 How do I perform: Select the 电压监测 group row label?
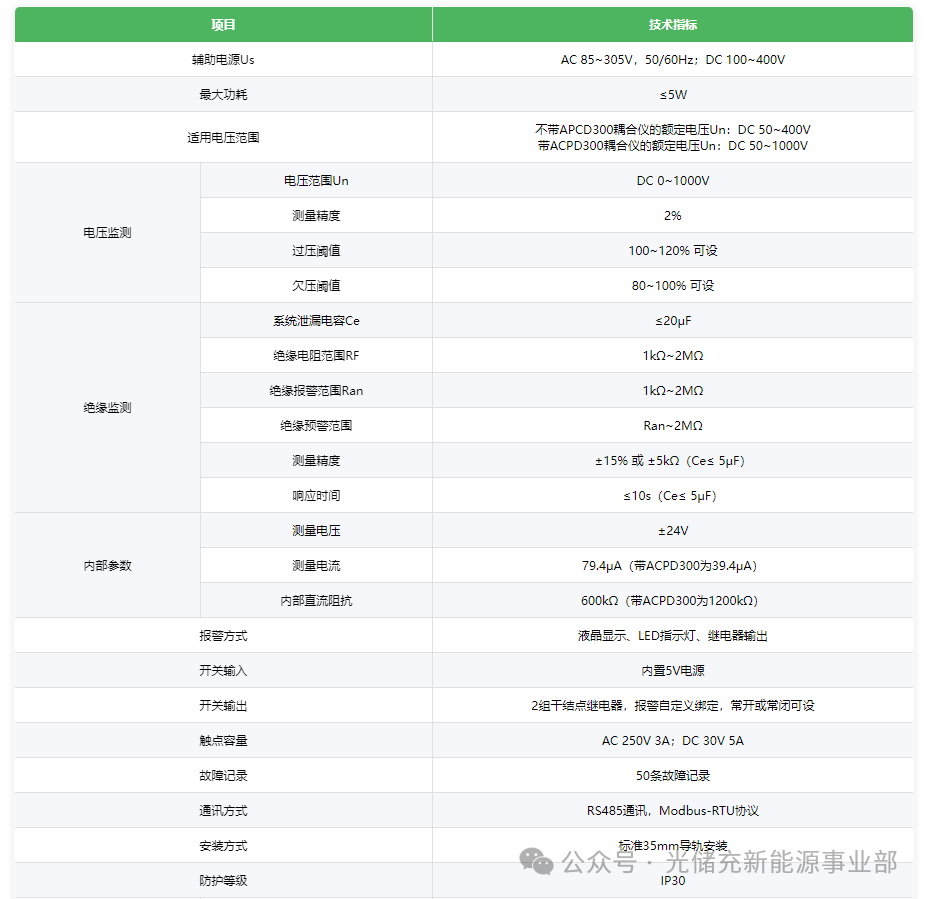[x=106, y=232]
